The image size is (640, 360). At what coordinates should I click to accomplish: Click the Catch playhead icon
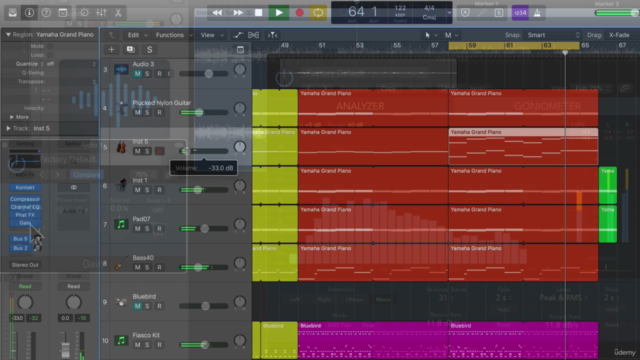coord(272,35)
